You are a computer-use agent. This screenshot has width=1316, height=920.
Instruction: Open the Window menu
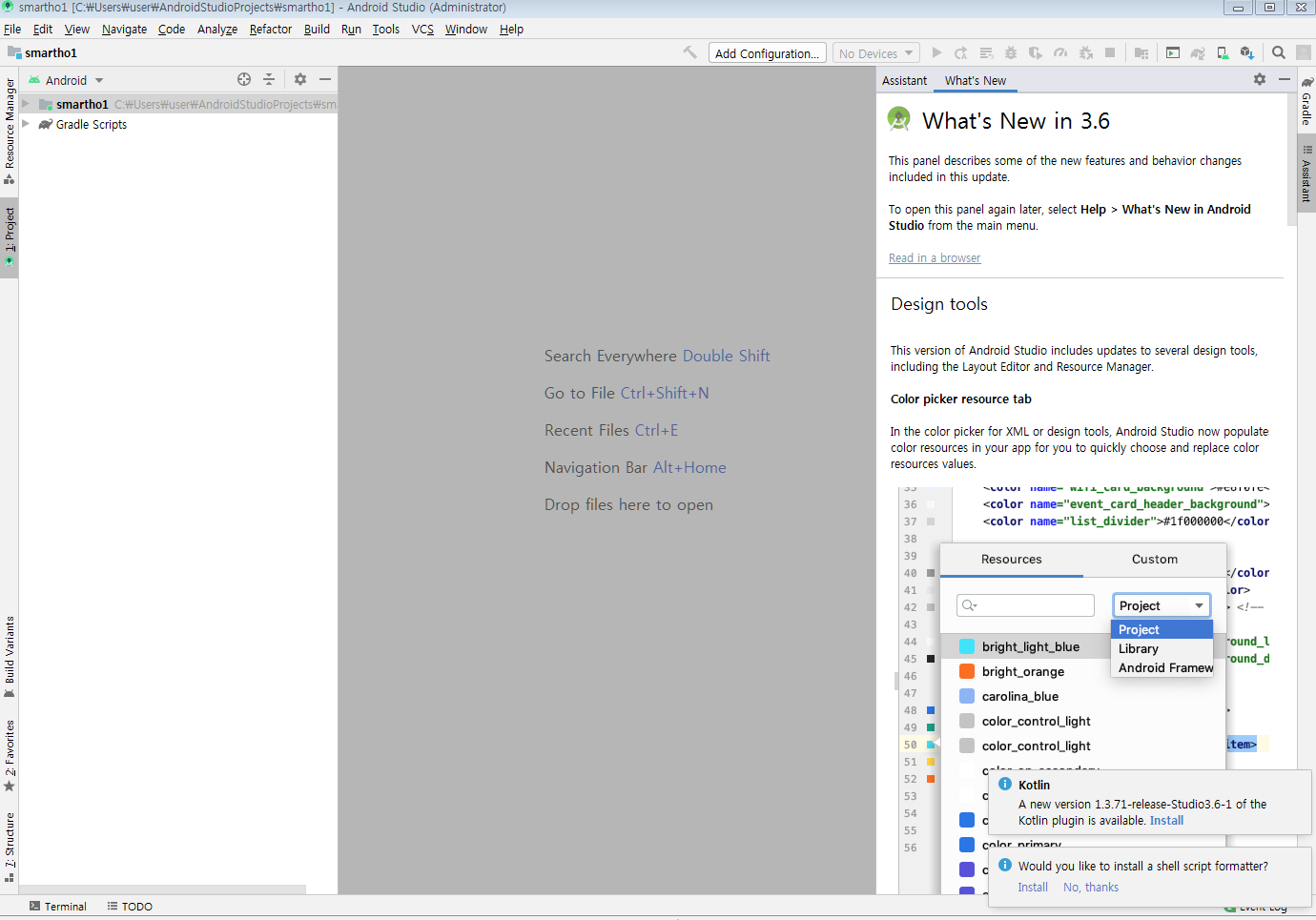pos(465,29)
